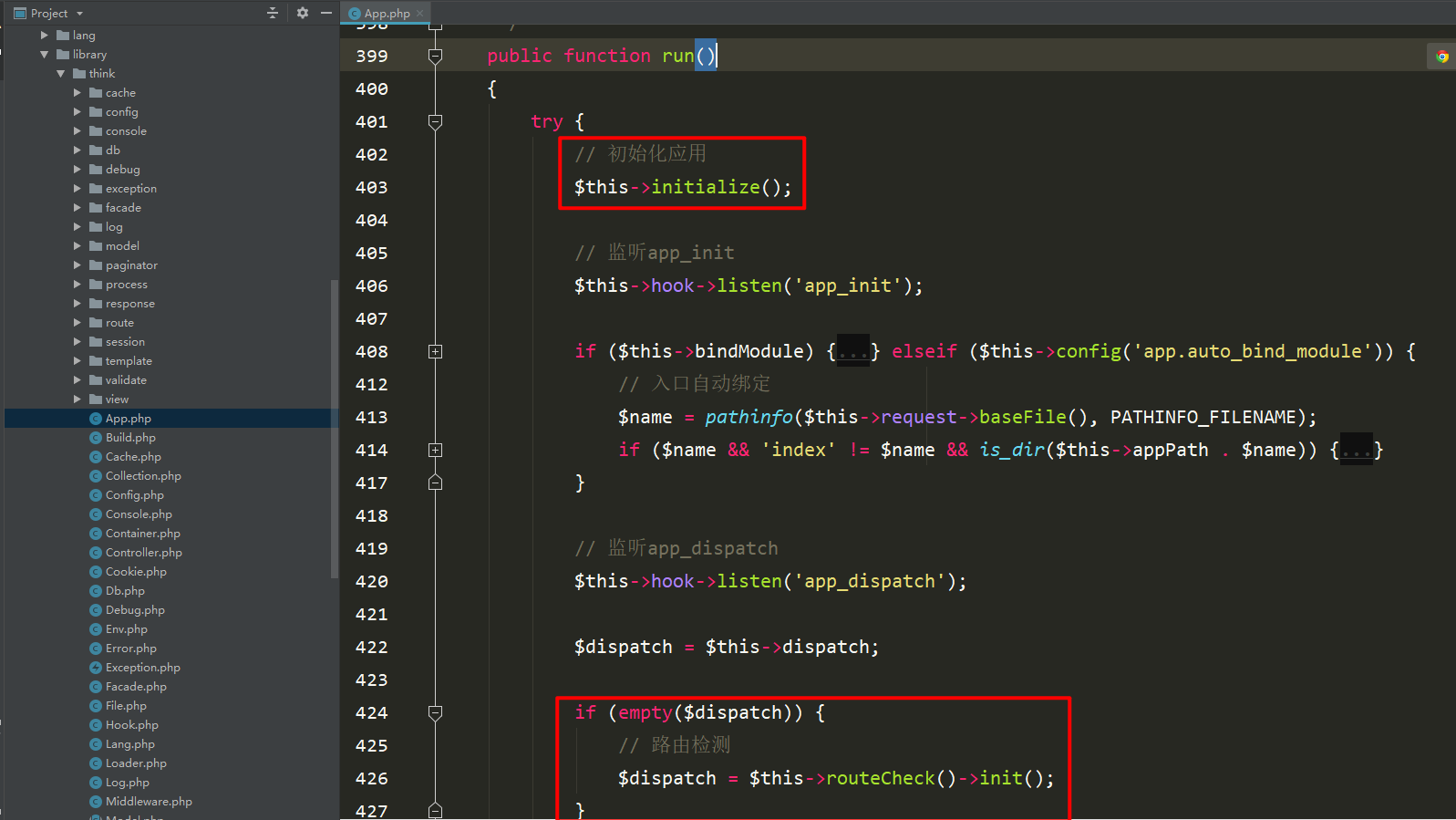Click line number 422 in the gutter
The width and height of the screenshot is (1456, 820).
tap(372, 648)
